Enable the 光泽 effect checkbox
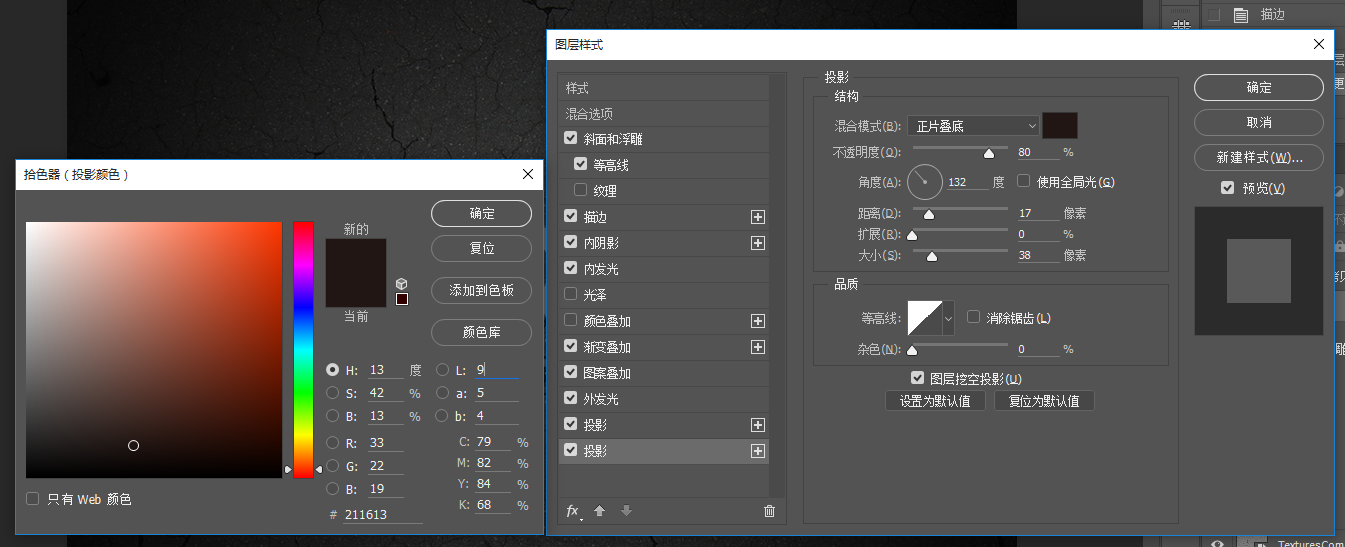Viewport: 1345px width, 547px height. click(571, 295)
